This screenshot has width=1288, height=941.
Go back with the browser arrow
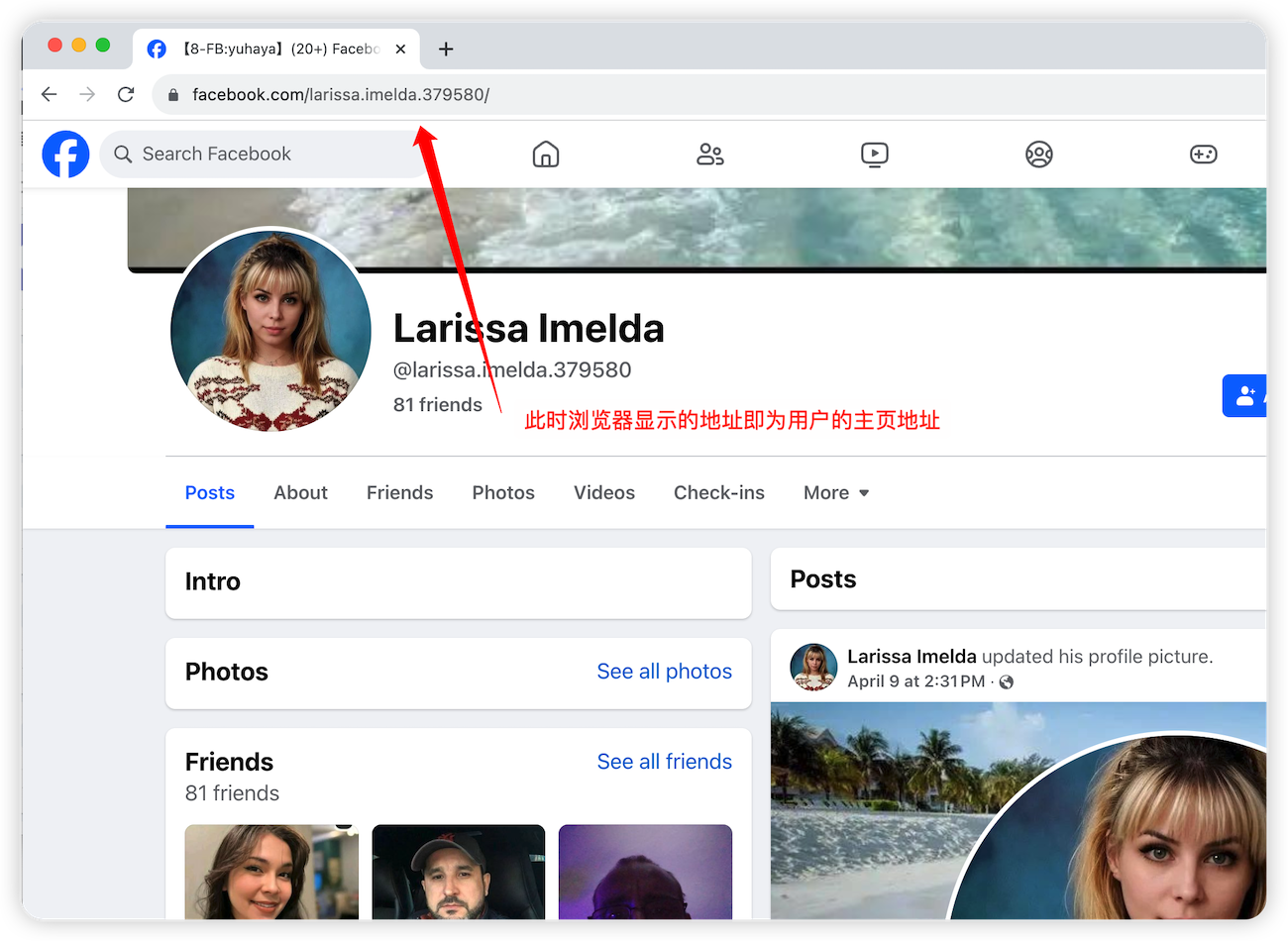(x=50, y=94)
